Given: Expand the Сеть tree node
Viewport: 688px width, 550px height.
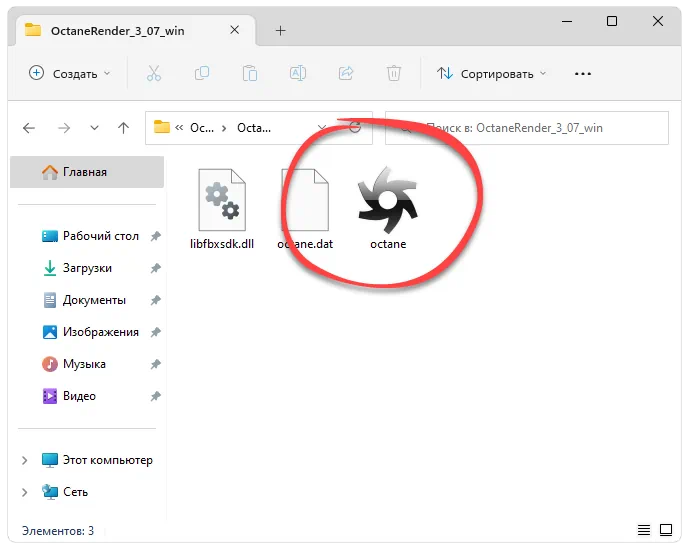Looking at the screenshot, I should [25, 492].
